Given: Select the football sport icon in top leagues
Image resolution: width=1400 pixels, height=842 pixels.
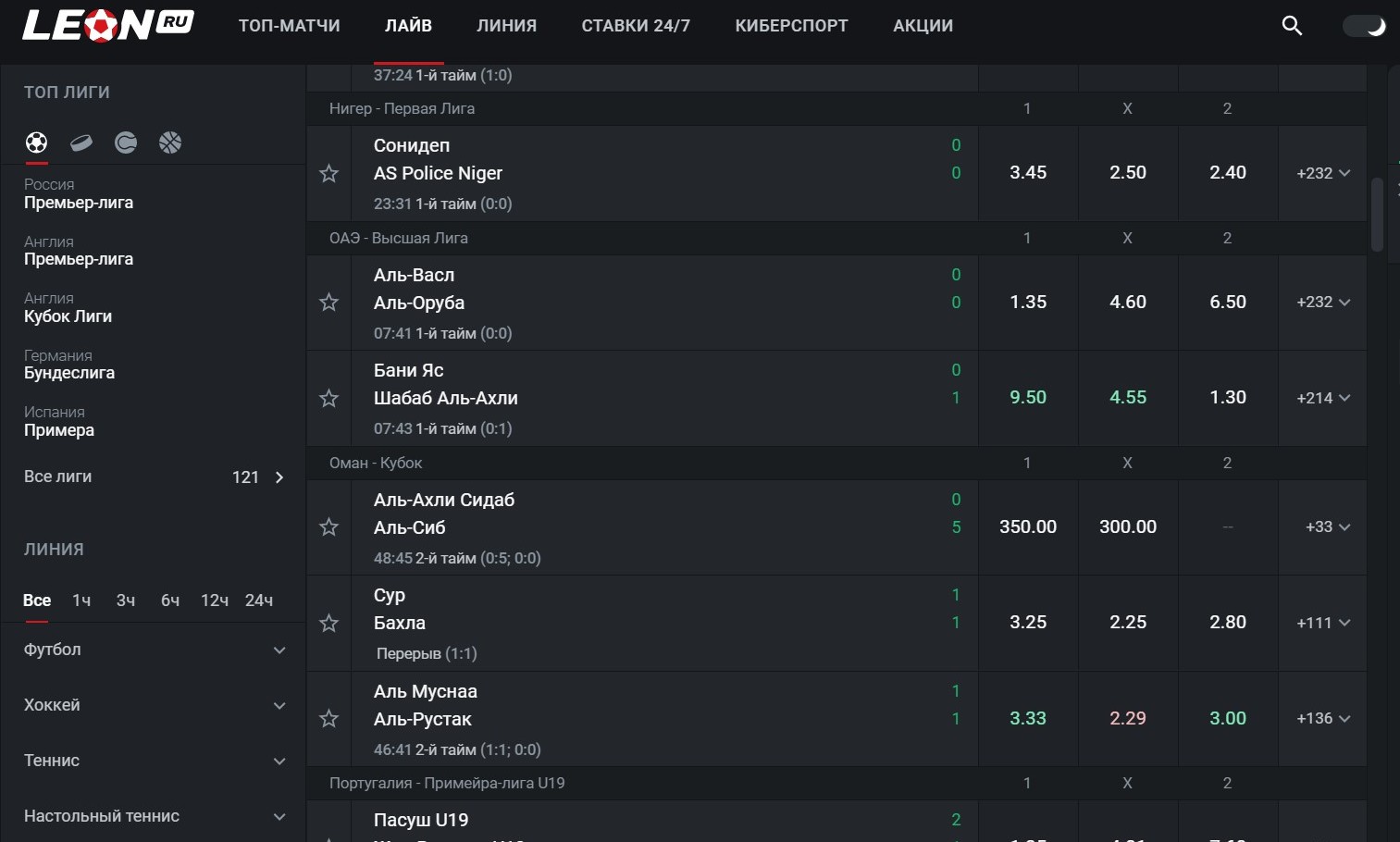Looking at the screenshot, I should click(x=36, y=142).
